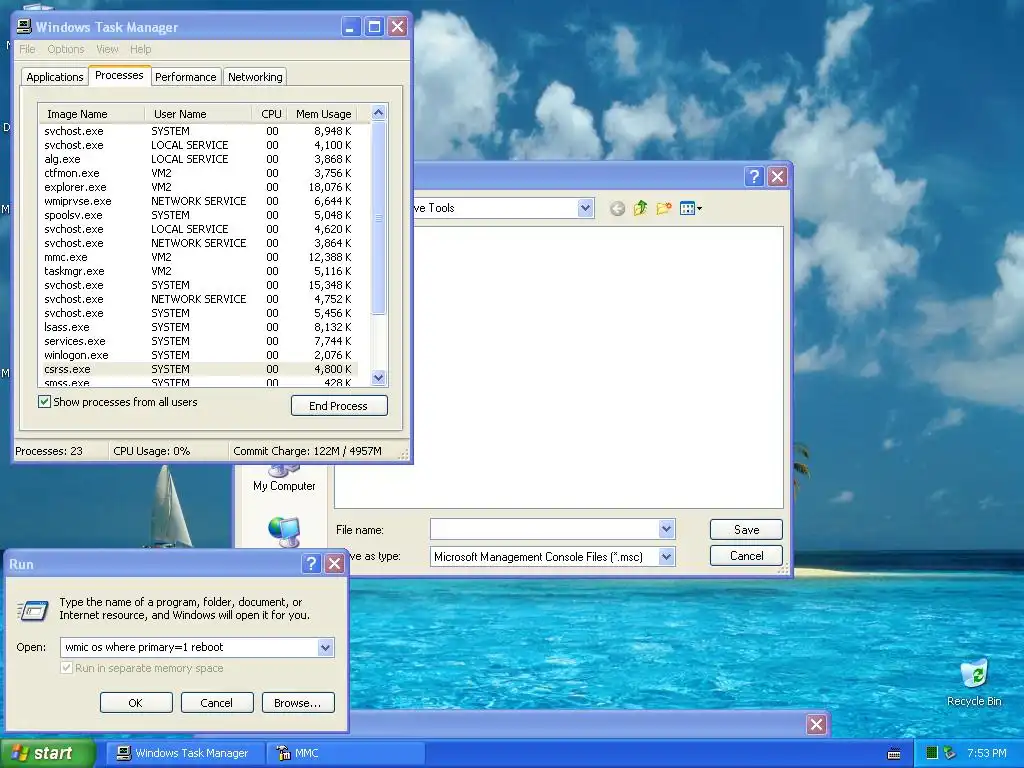Toggle Show processes from all users
The height and width of the screenshot is (768, 1024).
[x=44, y=402]
